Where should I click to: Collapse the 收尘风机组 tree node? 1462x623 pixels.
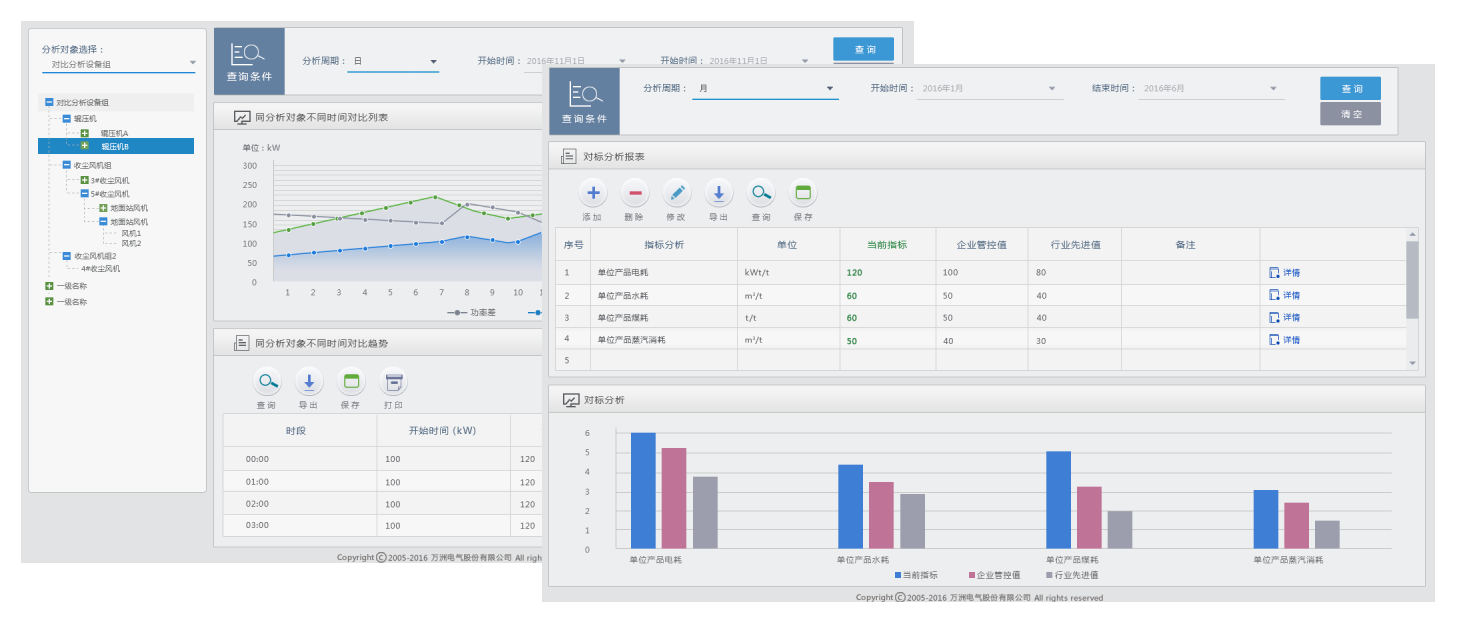click(66, 165)
